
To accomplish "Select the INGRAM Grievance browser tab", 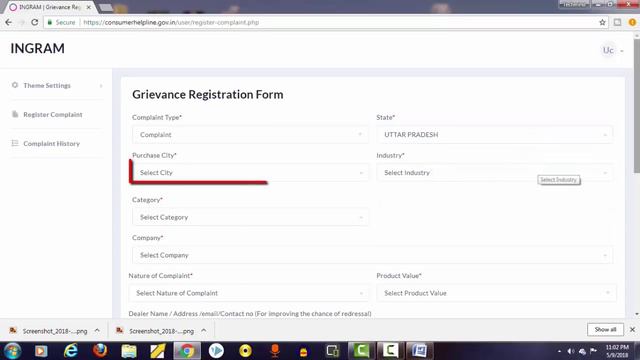I will (49, 7).
